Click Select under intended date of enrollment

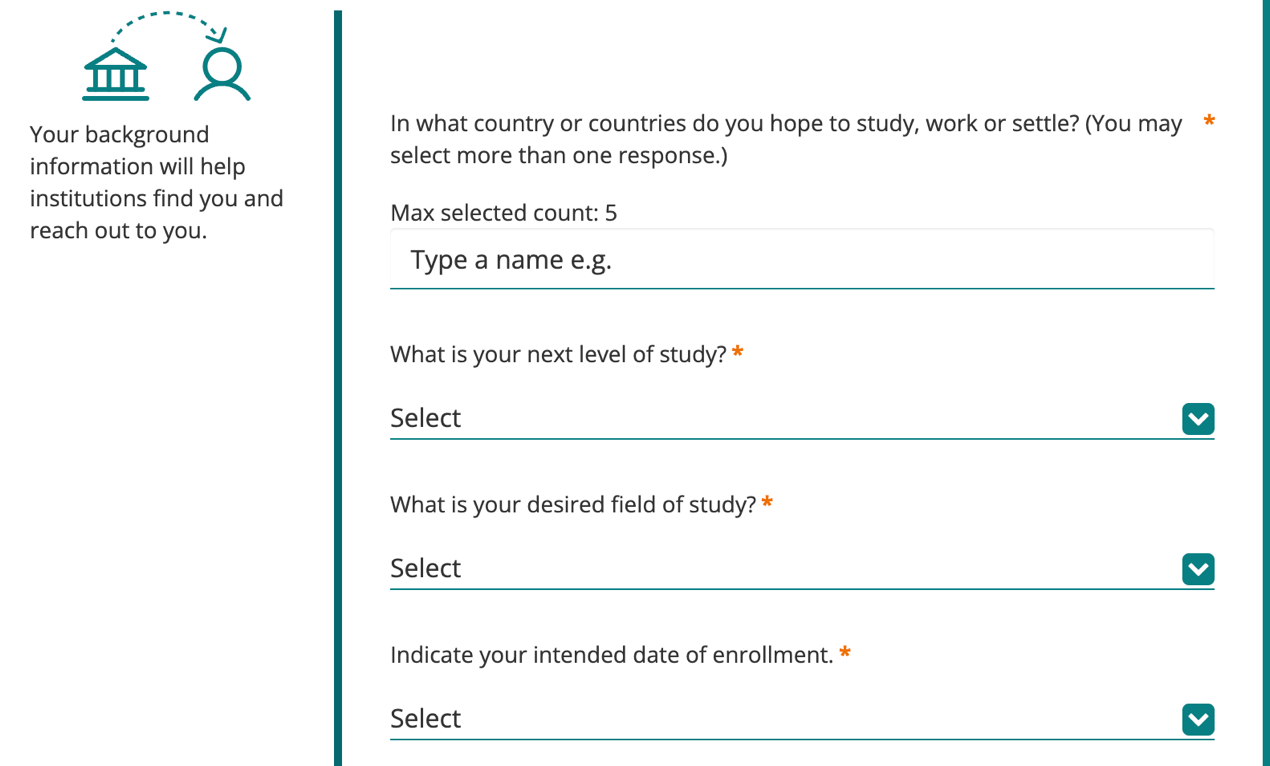click(x=426, y=718)
